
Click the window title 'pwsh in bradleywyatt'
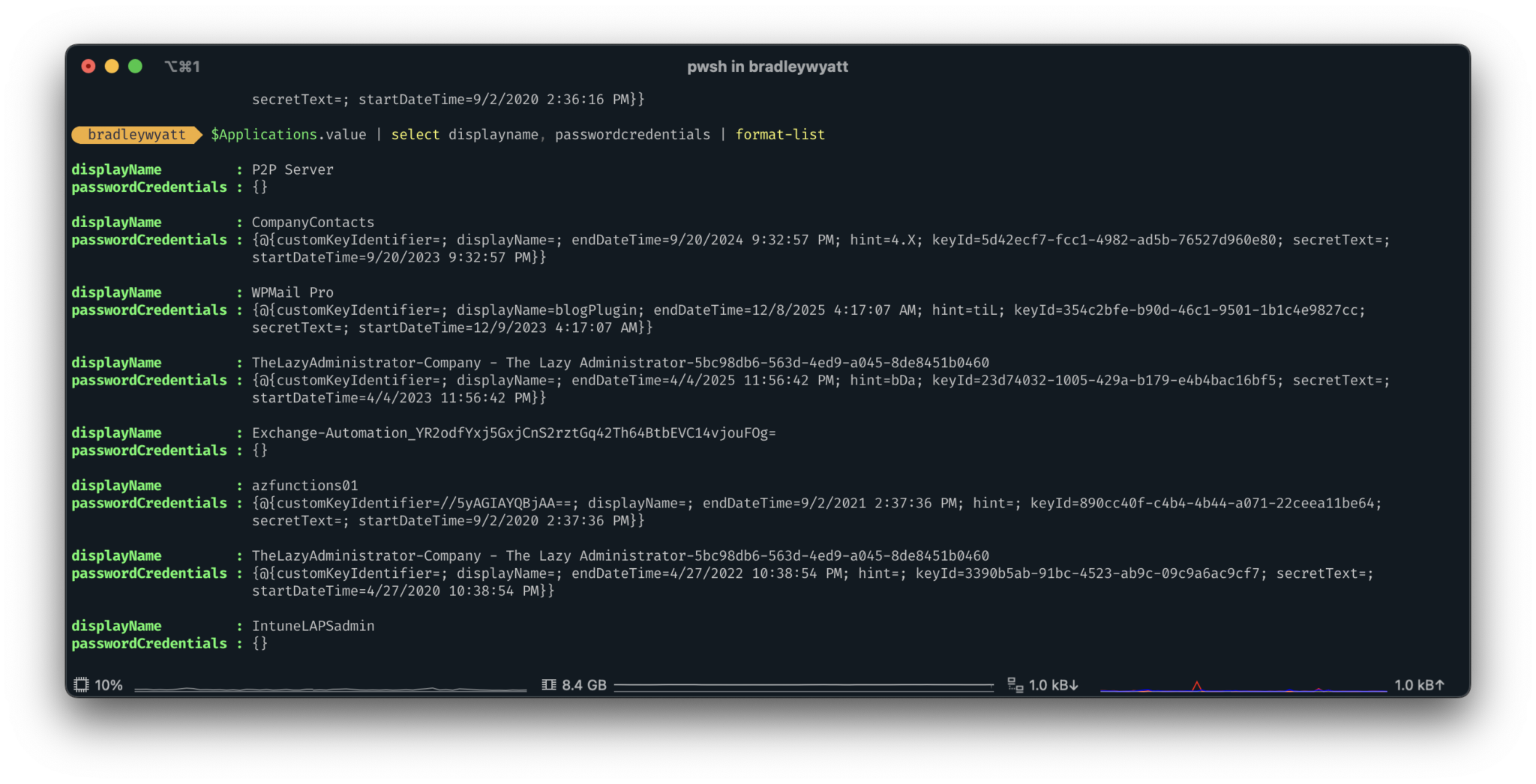tap(767, 67)
